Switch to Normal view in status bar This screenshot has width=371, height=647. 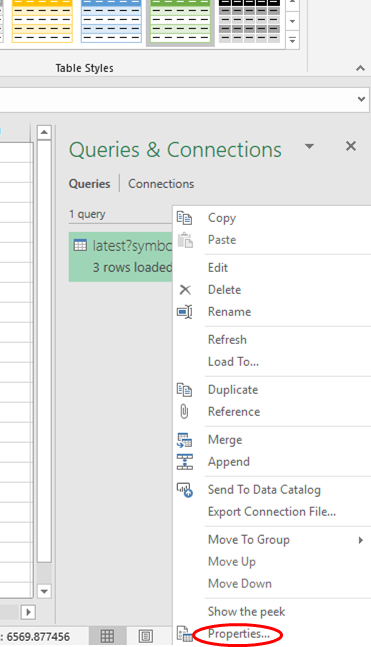pos(107,636)
